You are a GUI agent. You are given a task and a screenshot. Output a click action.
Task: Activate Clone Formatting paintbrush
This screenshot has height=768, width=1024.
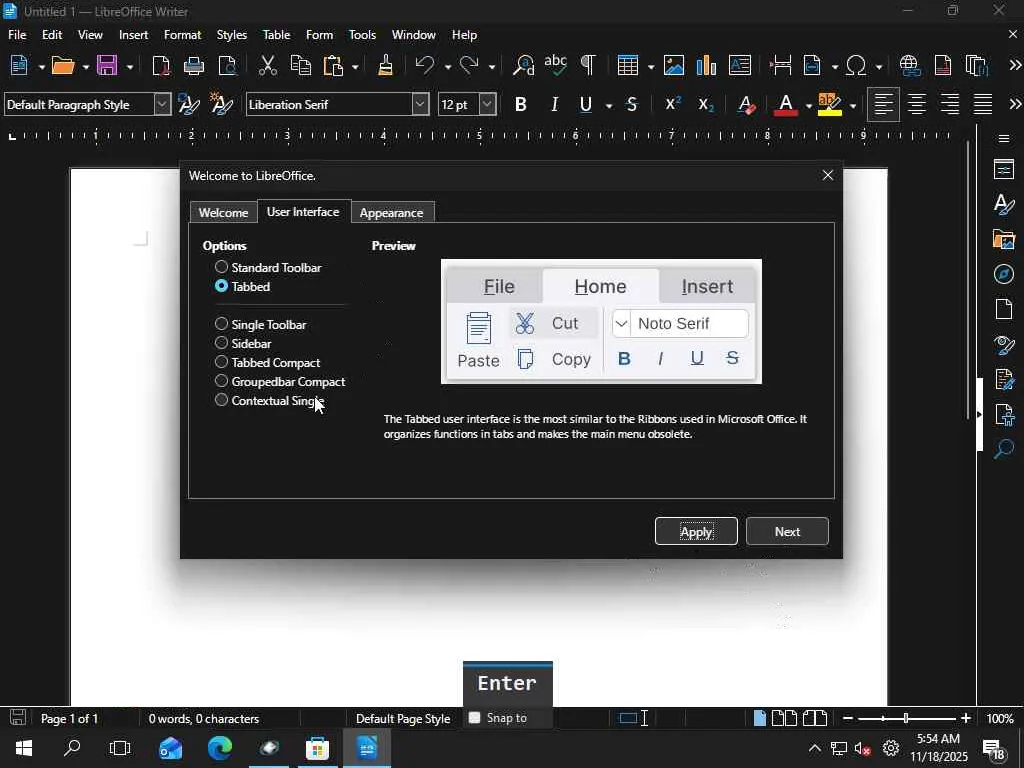tap(385, 65)
